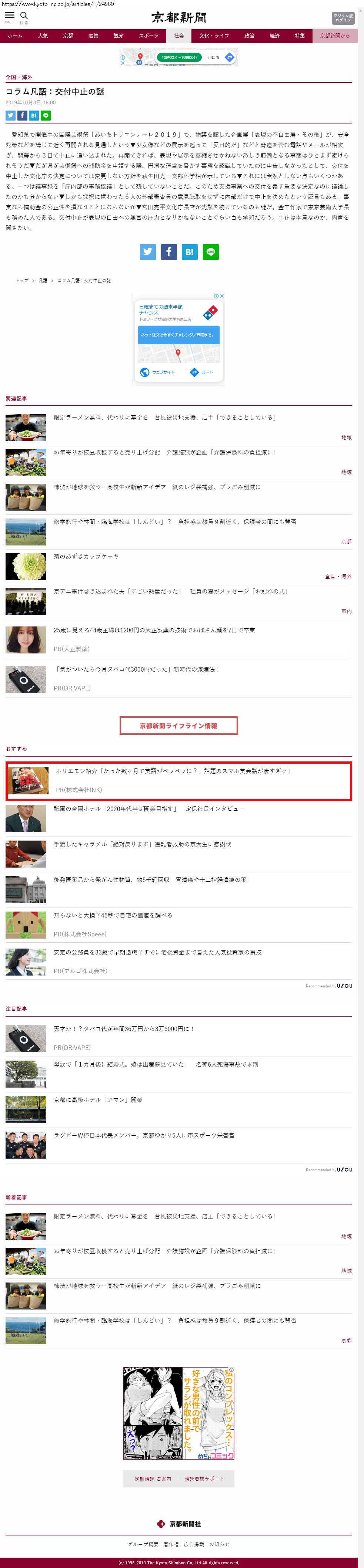
Task: Open the 文化・ライフ navigation tab
Action: click(x=214, y=36)
